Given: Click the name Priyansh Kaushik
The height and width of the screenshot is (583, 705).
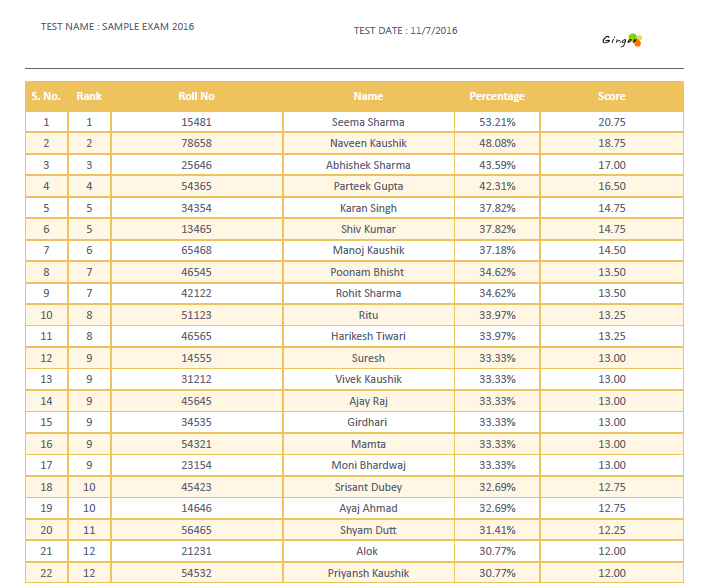Looking at the screenshot, I should point(368,573).
